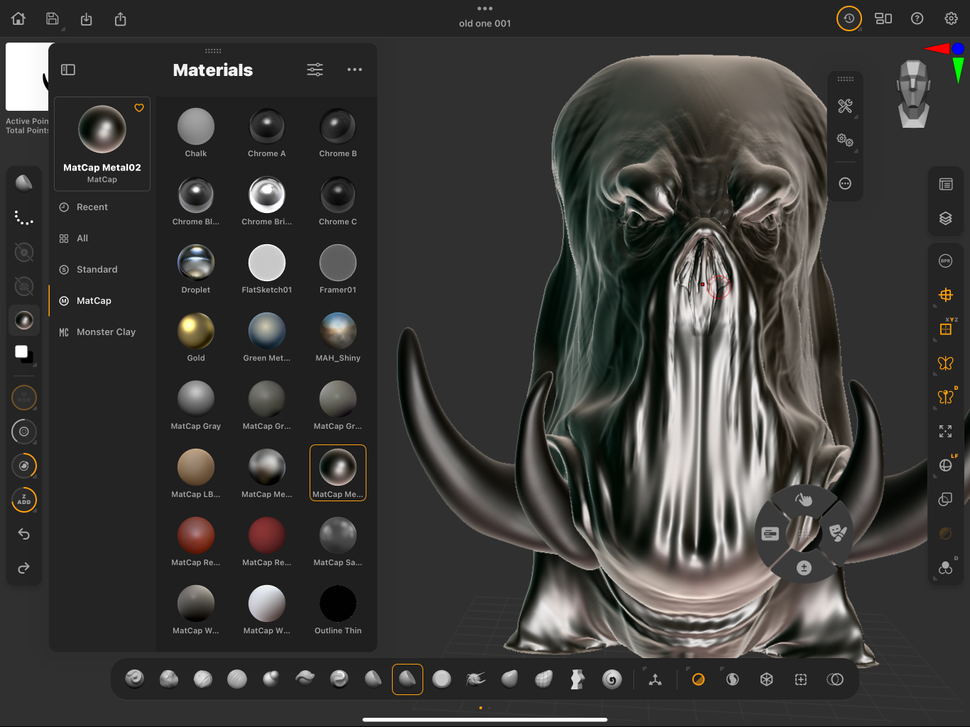Open the Help question mark icon
970x727 pixels.
917,18
